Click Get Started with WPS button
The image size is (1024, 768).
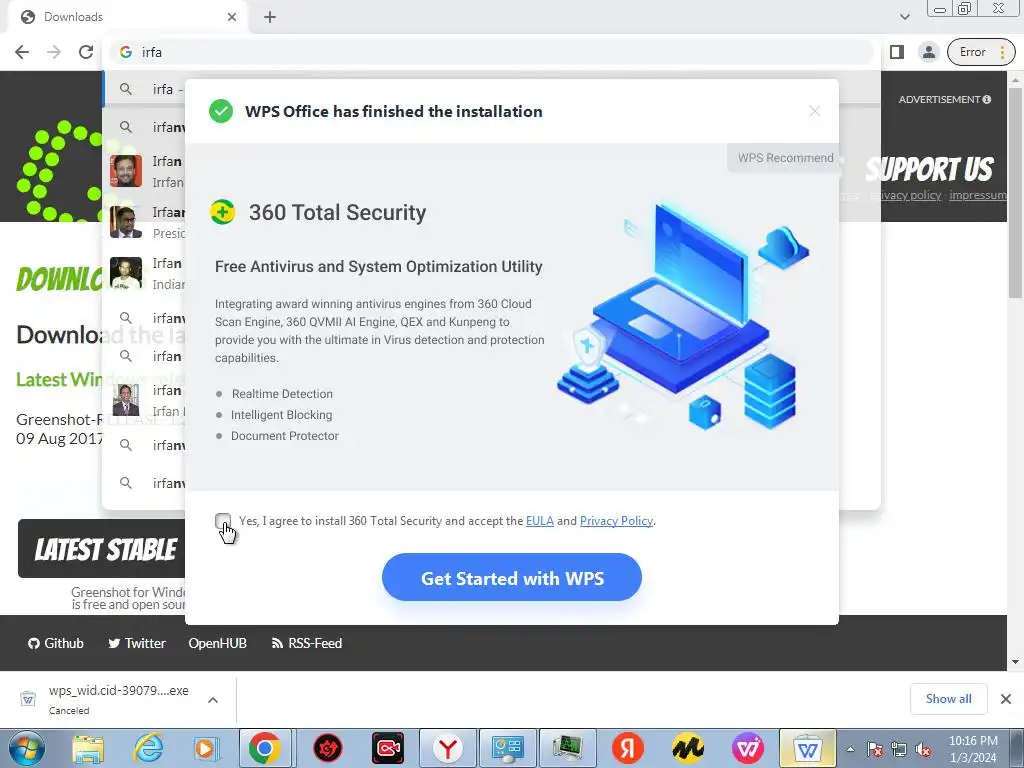[512, 577]
